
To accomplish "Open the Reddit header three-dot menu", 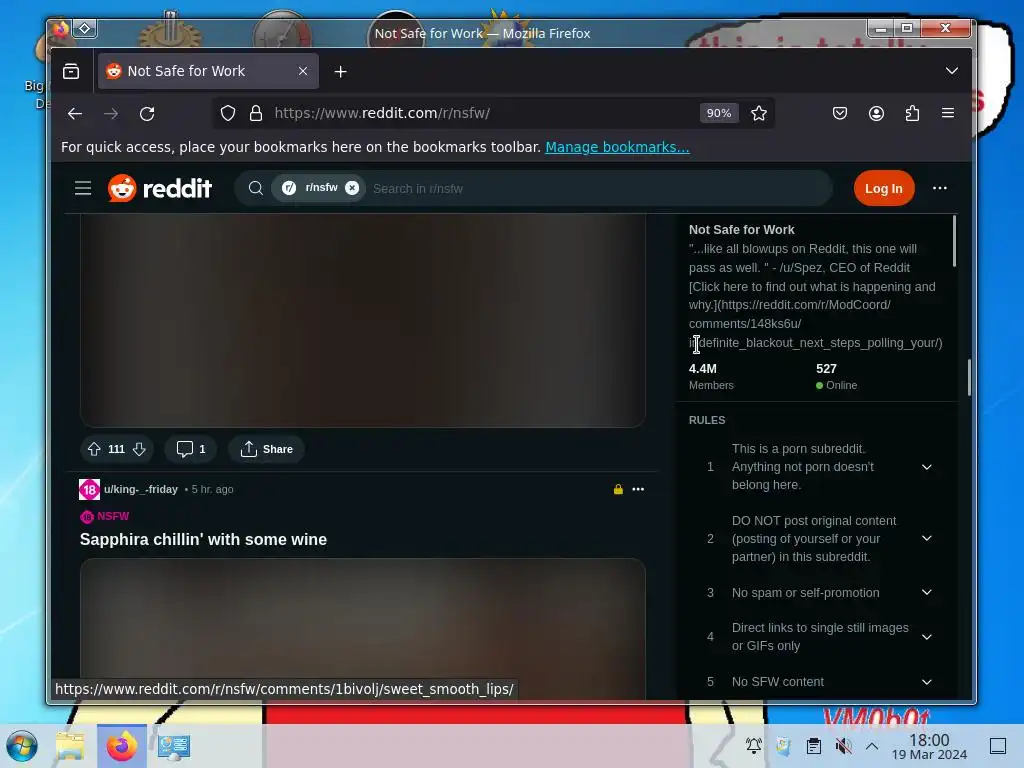I will (x=940, y=188).
